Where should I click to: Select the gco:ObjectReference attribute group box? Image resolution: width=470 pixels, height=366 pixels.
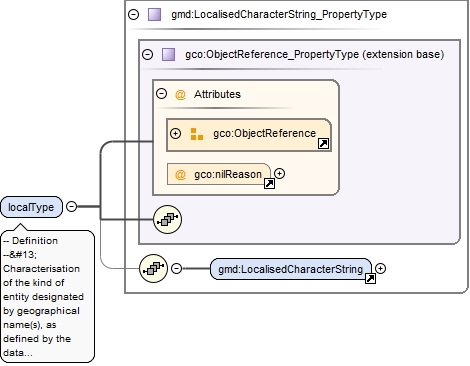click(249, 135)
